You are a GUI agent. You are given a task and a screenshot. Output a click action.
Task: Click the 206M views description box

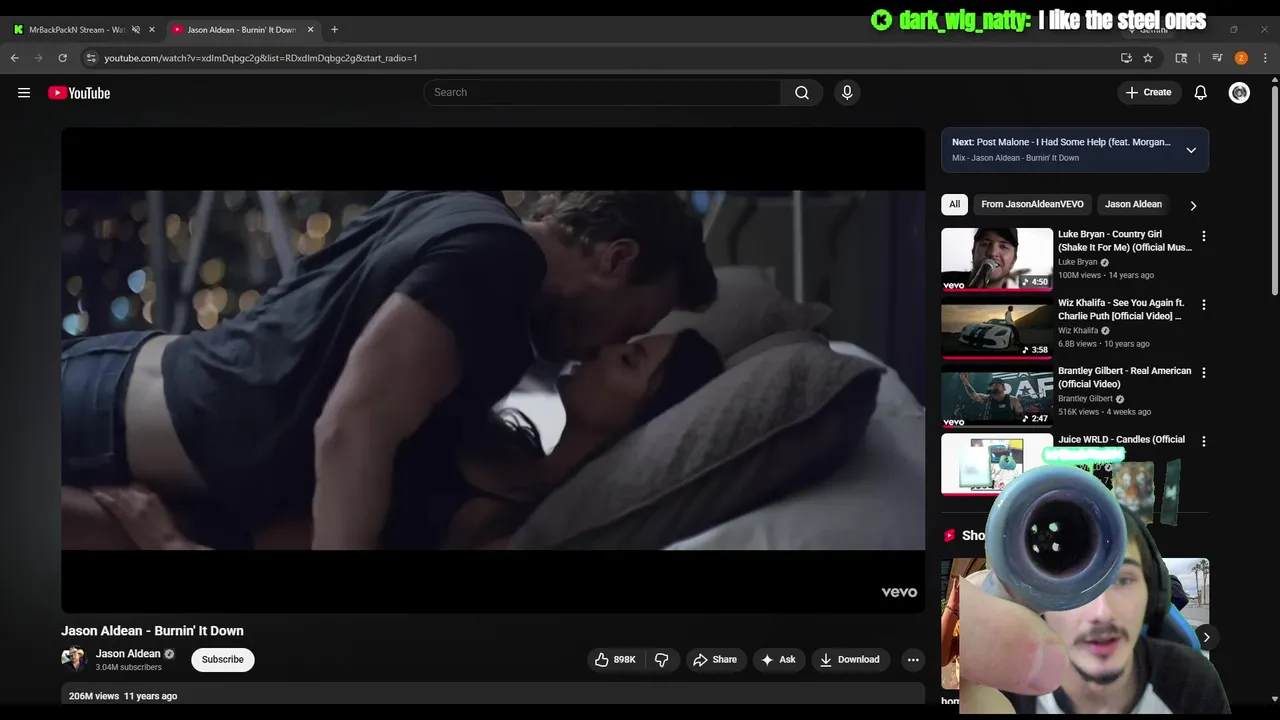pos(493,695)
